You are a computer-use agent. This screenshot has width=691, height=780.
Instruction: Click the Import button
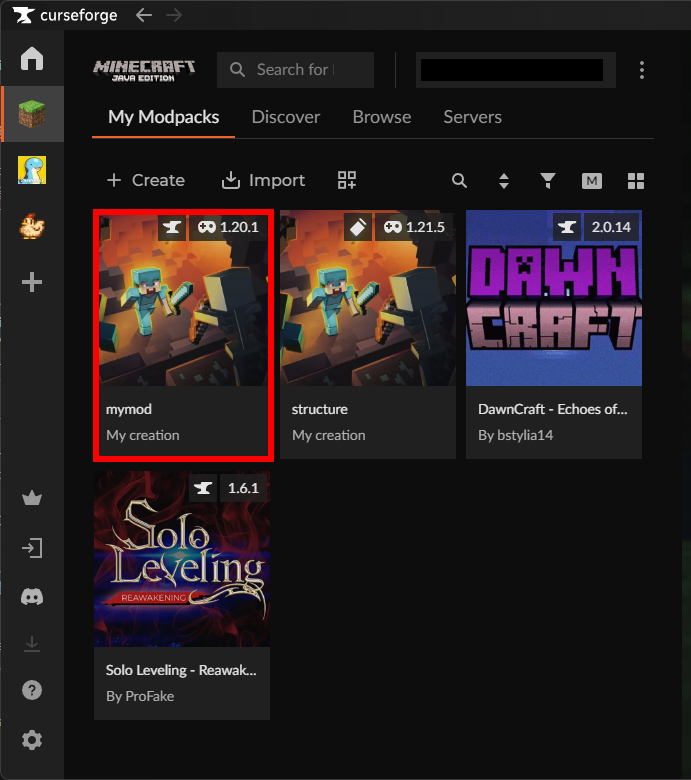coord(263,180)
